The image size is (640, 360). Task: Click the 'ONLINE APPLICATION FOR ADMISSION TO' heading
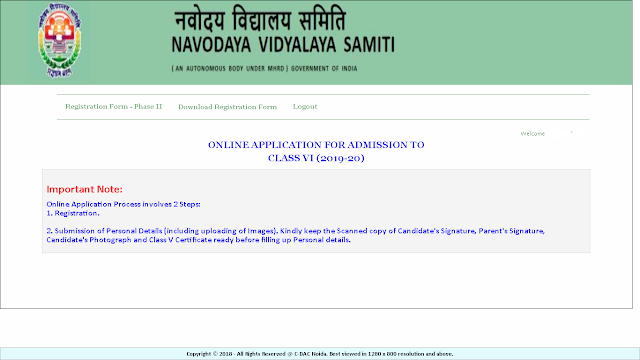coord(316,145)
